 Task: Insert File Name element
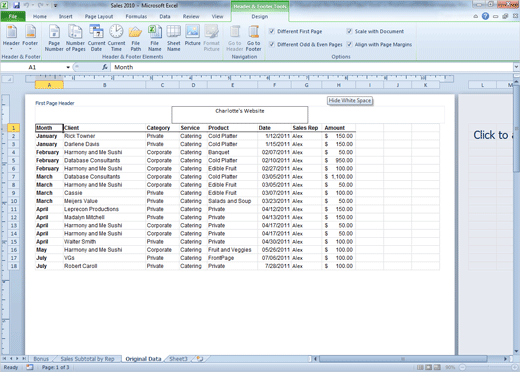(155, 38)
